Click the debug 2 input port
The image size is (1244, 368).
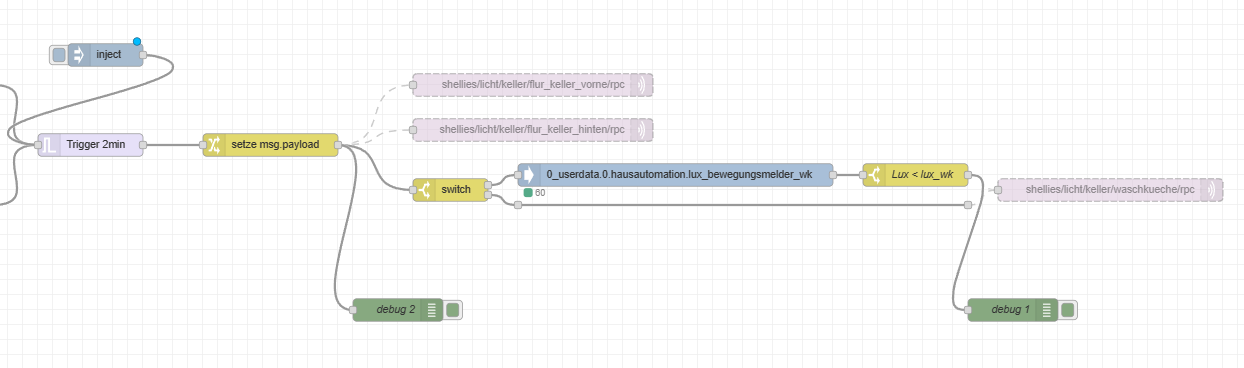click(x=353, y=310)
